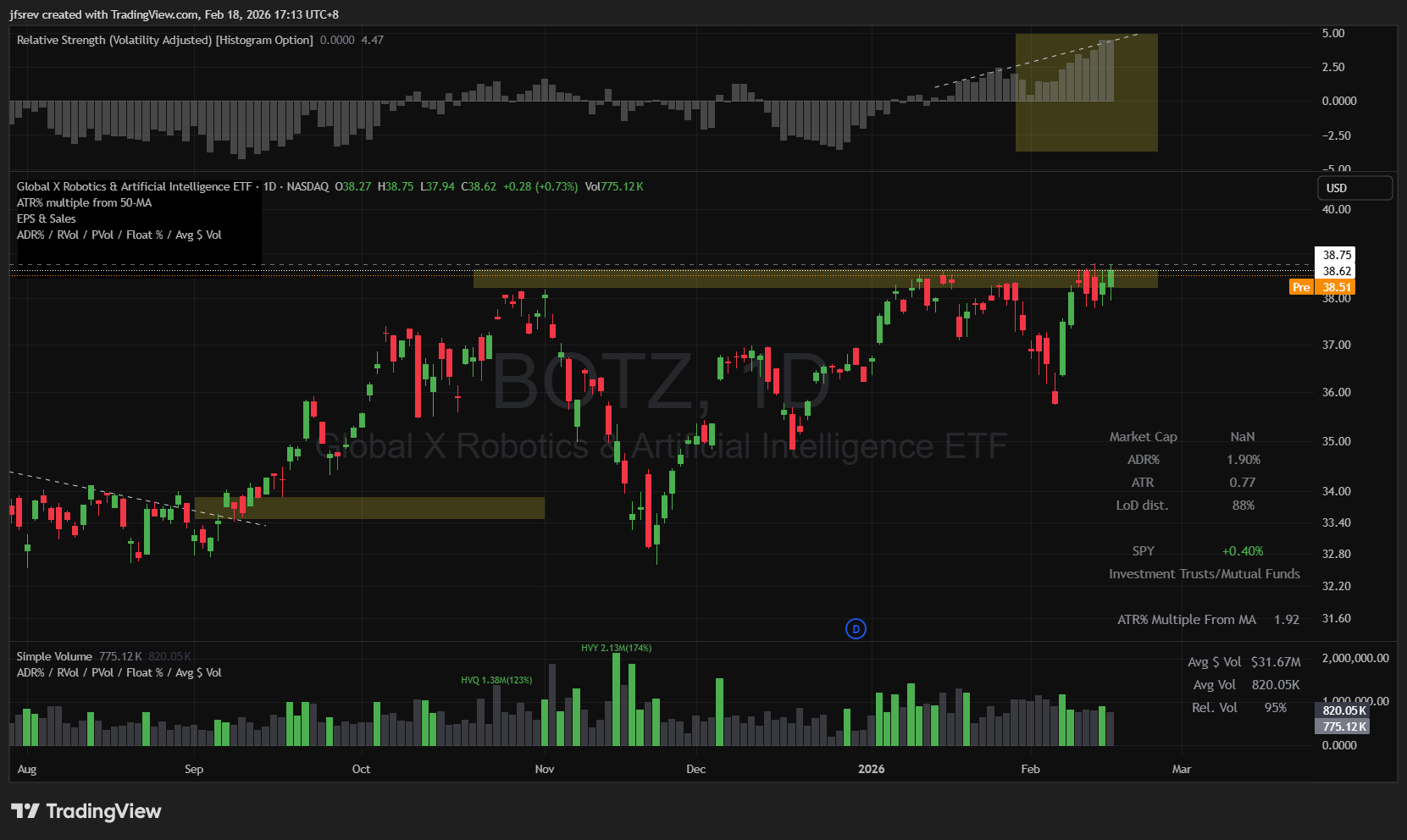The height and width of the screenshot is (840, 1407).
Task: Click the Vol775.12K legend value
Action: pyautogui.click(x=614, y=186)
